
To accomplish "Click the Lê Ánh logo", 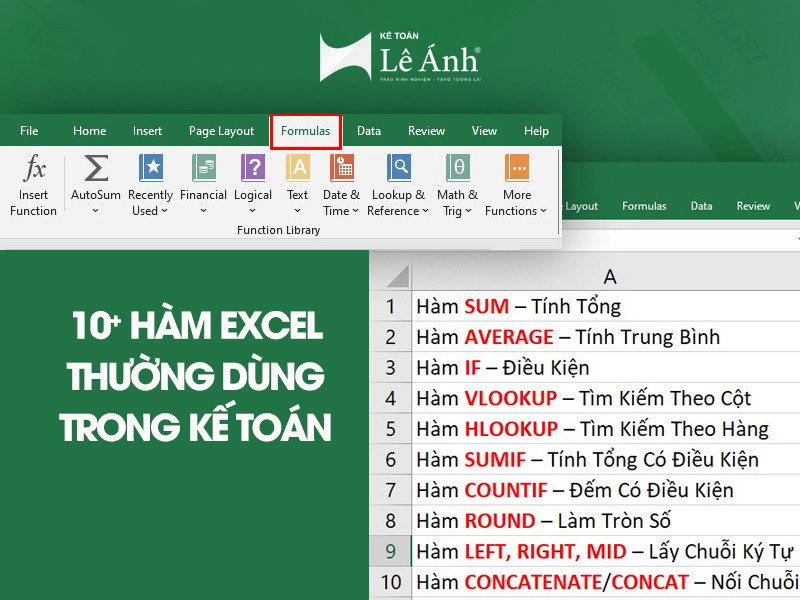I will [x=400, y=57].
